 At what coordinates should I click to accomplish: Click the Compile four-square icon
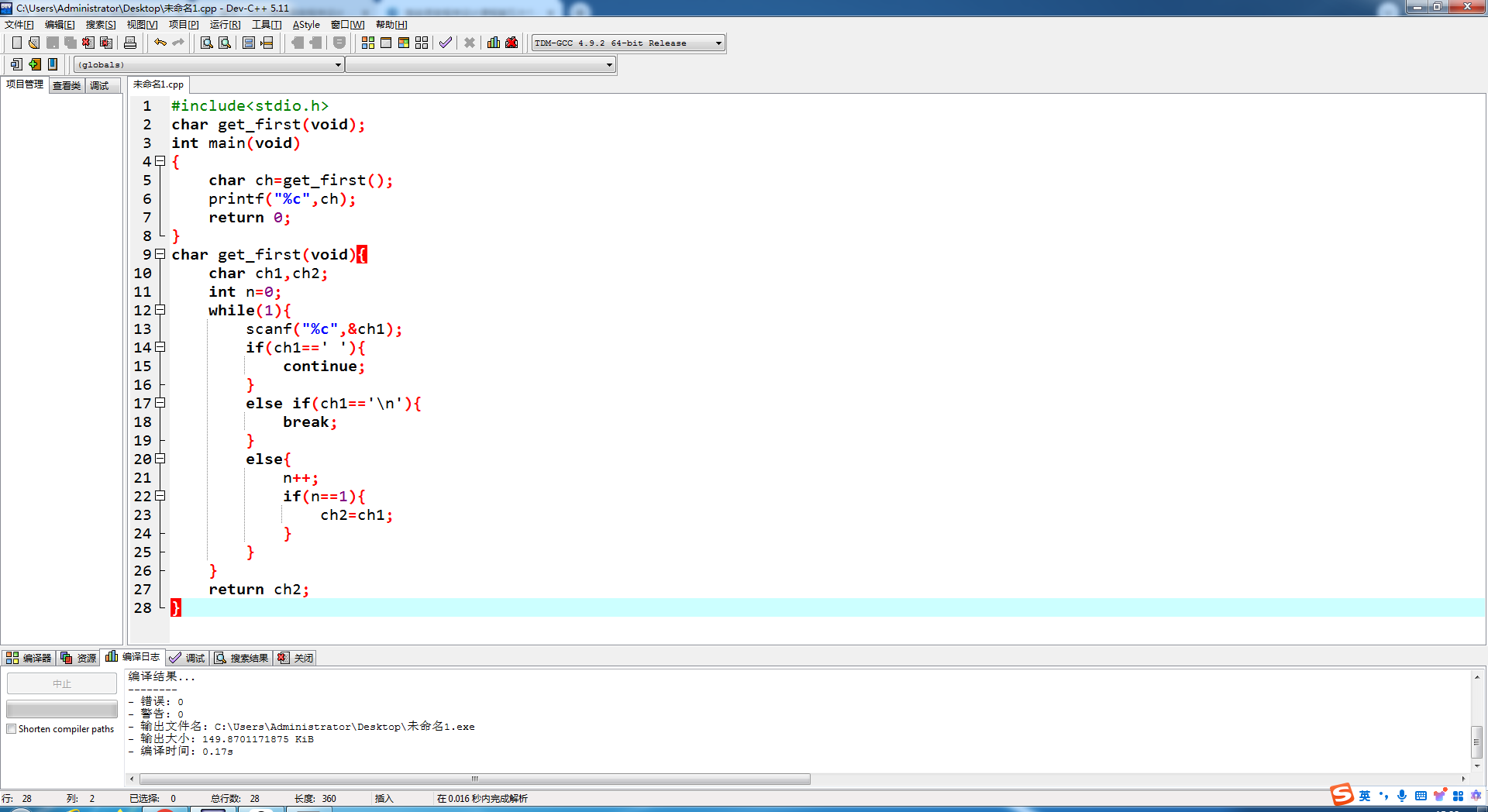point(368,43)
